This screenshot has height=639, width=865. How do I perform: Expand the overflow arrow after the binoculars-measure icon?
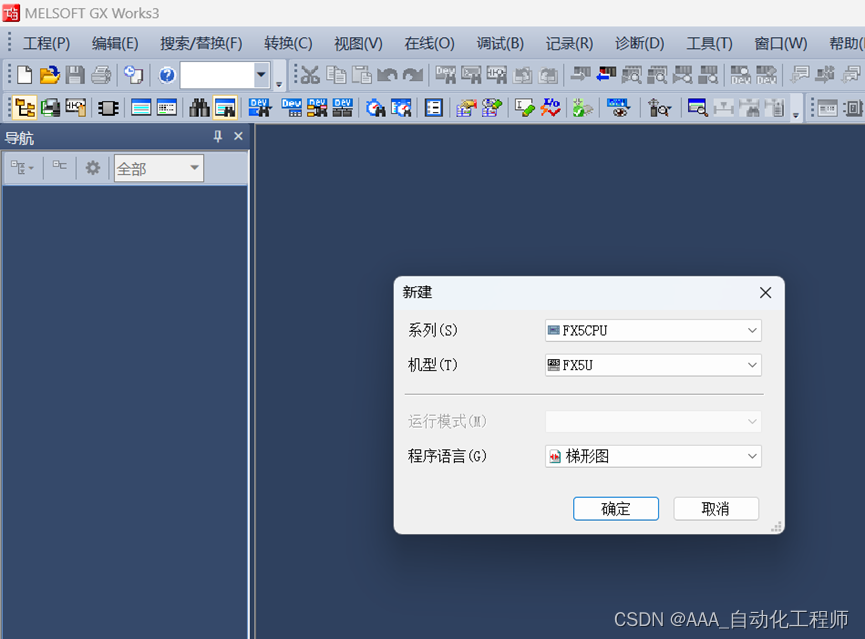pos(795,115)
